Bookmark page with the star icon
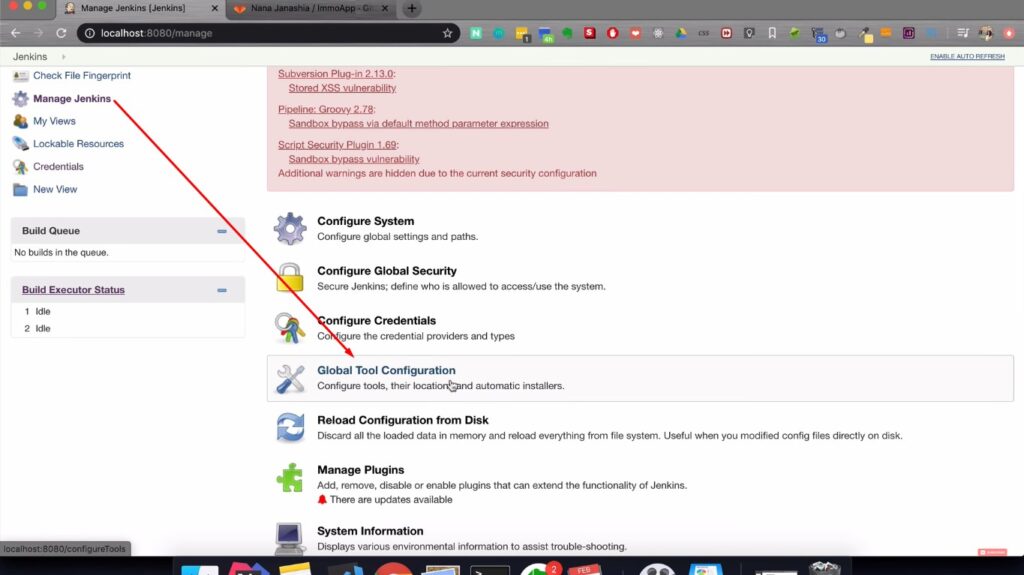 point(447,33)
